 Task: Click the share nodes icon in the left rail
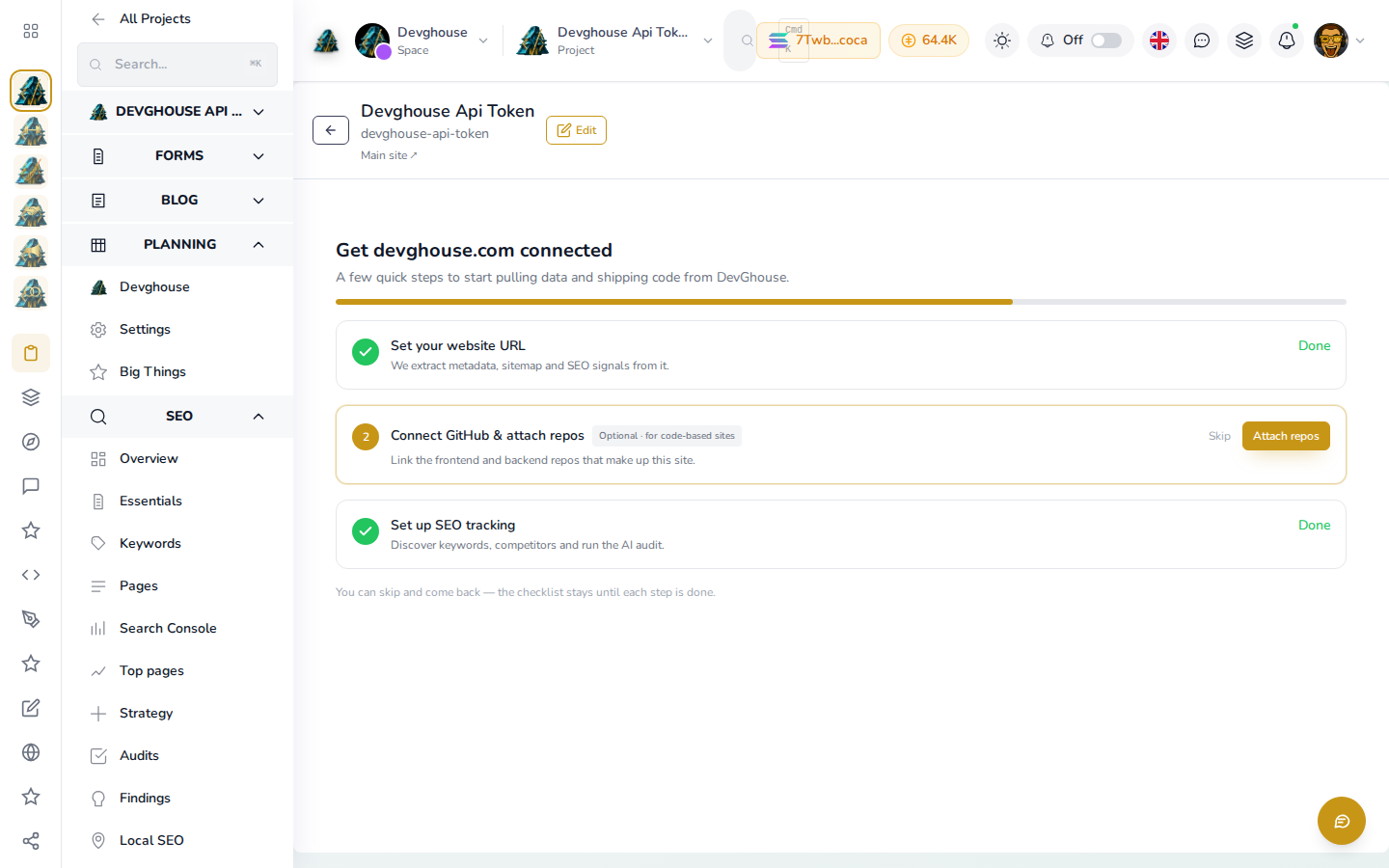click(x=31, y=841)
